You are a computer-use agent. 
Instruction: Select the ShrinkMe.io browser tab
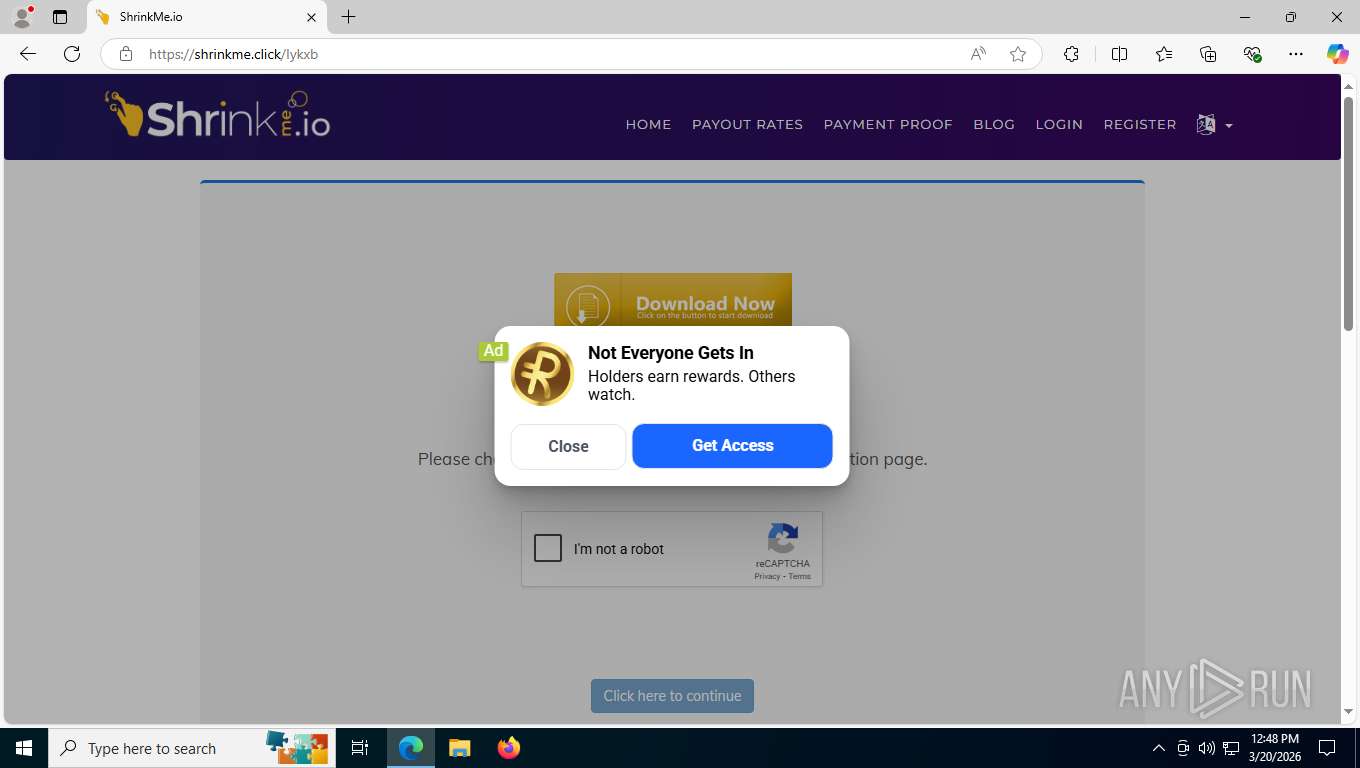pyautogui.click(x=207, y=17)
